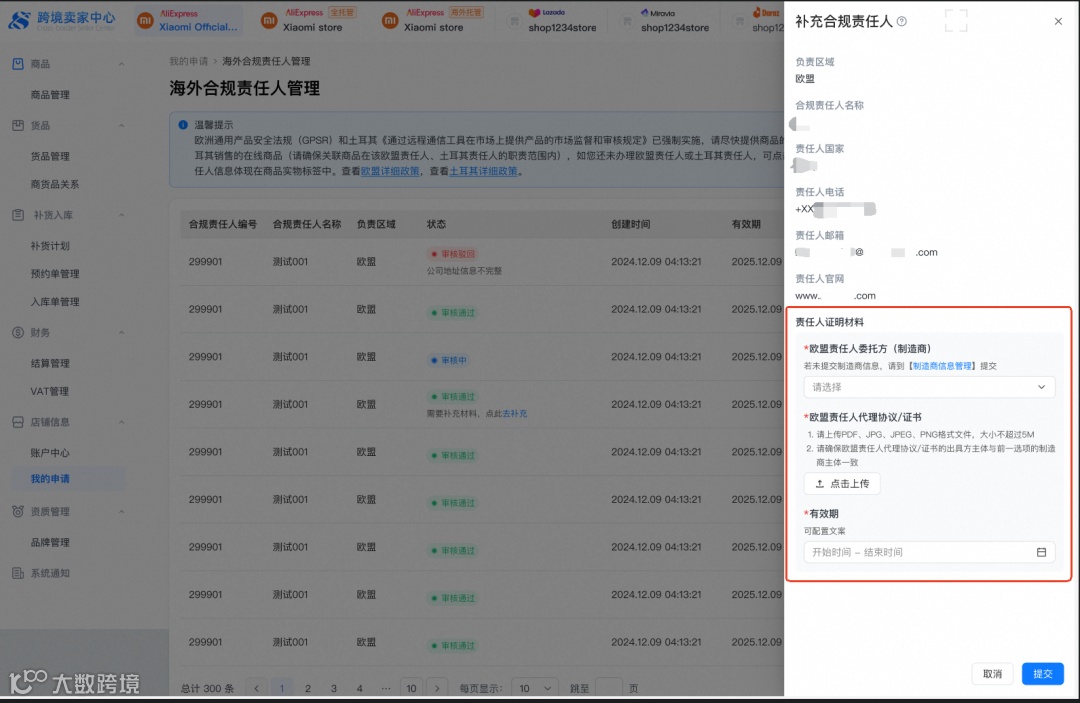
Task: Click the 财务 sidebar icon
Action: (x=18, y=333)
